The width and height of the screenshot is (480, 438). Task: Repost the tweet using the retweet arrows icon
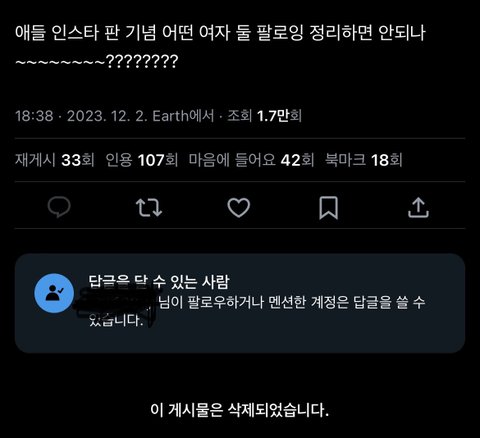[149, 207]
